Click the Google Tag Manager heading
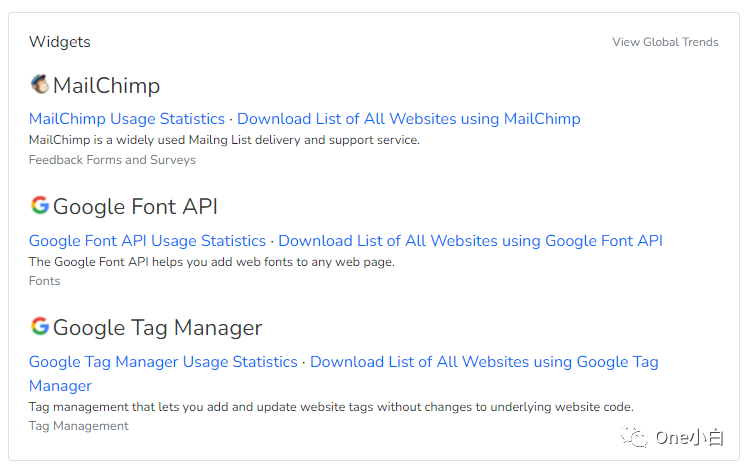This screenshot has width=748, height=469. (157, 328)
